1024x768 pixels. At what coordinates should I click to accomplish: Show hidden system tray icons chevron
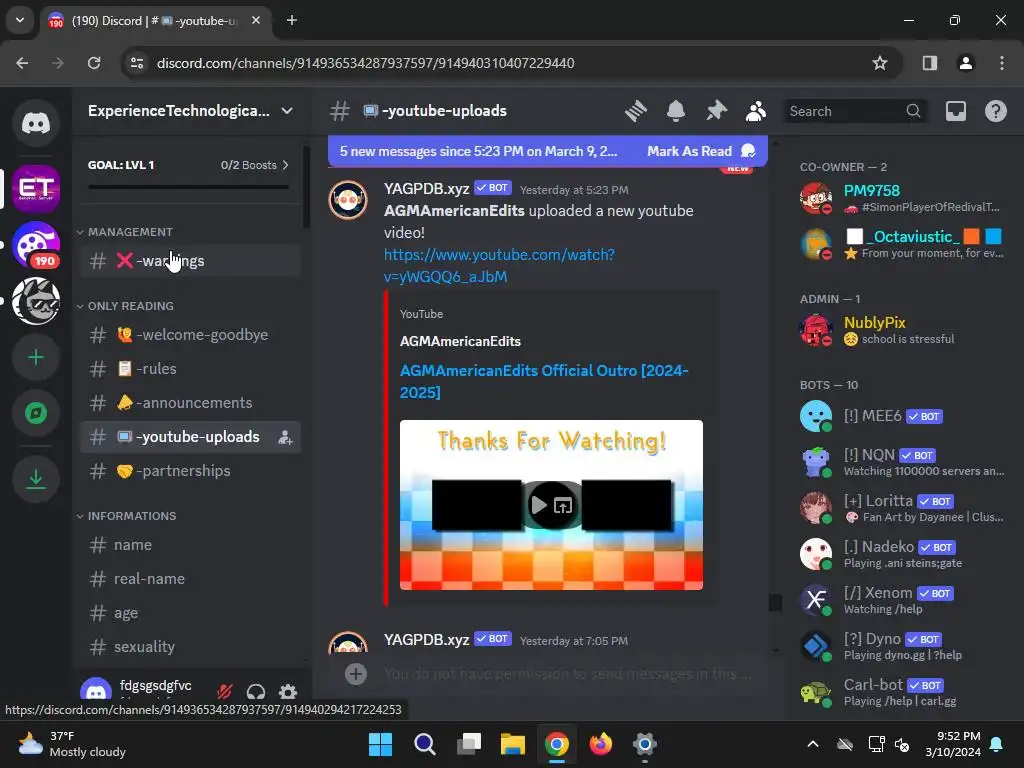[x=813, y=744]
